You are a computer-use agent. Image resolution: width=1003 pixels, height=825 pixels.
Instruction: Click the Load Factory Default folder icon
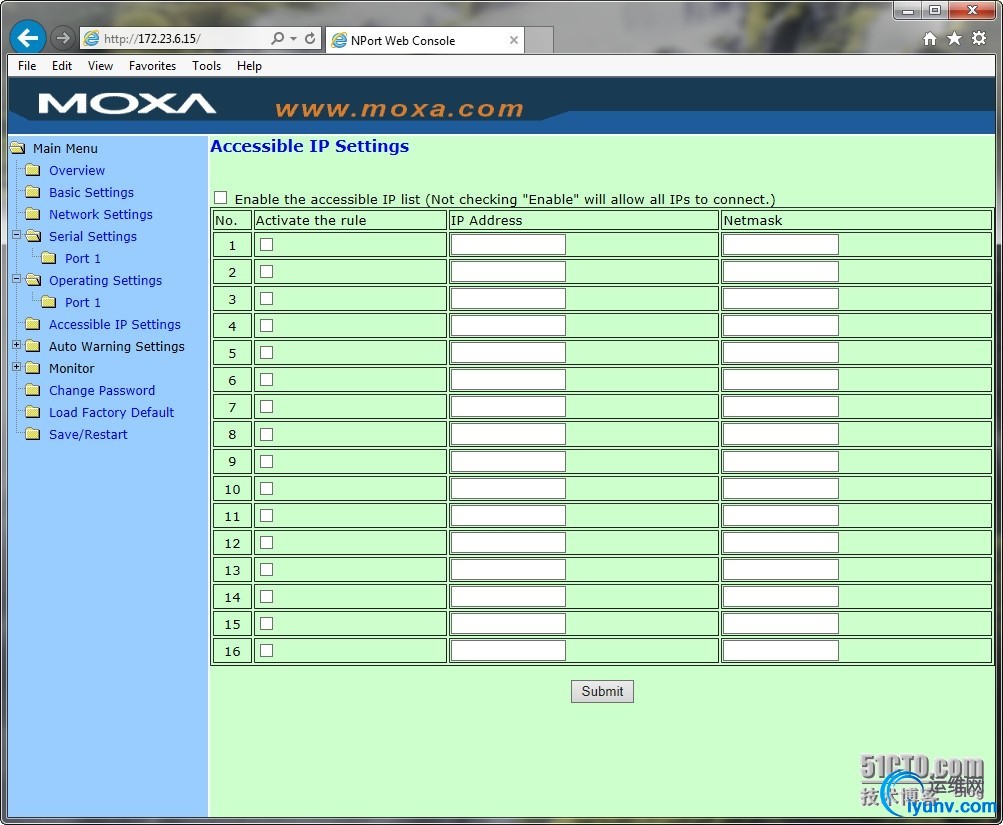point(33,412)
